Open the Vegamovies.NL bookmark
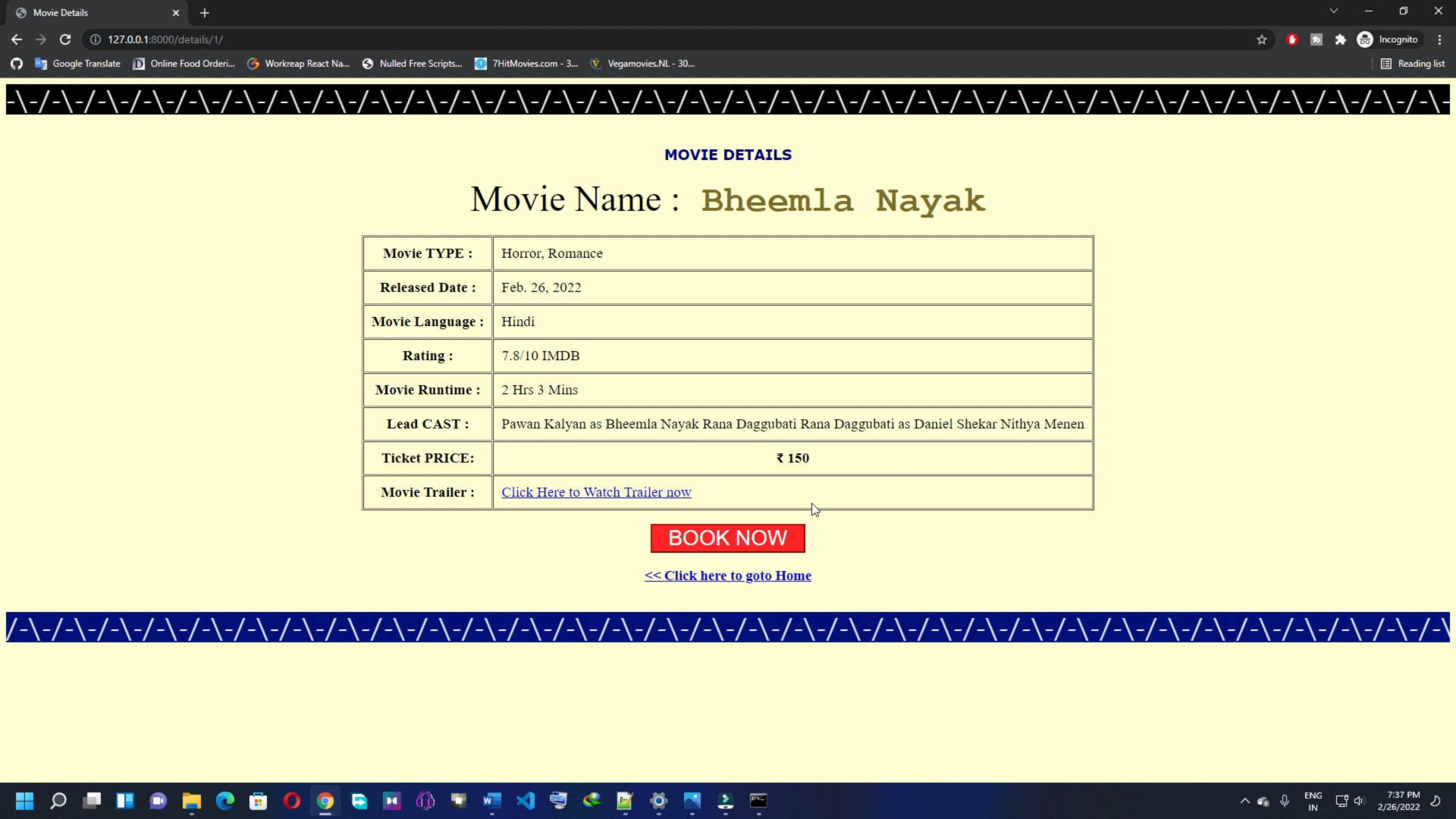The height and width of the screenshot is (819, 1456). [642, 64]
